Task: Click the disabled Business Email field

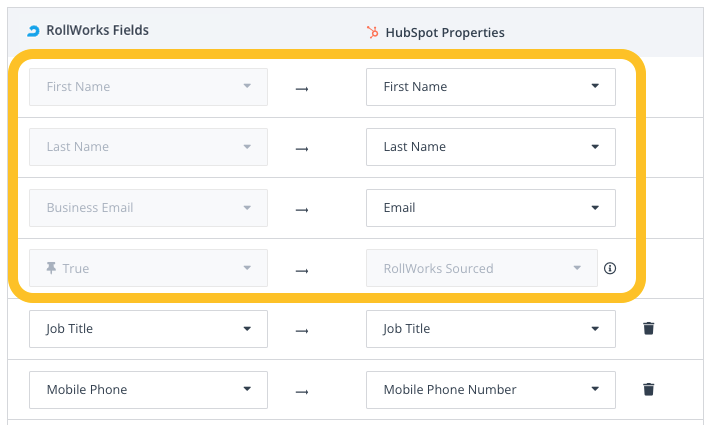Action: click(148, 208)
